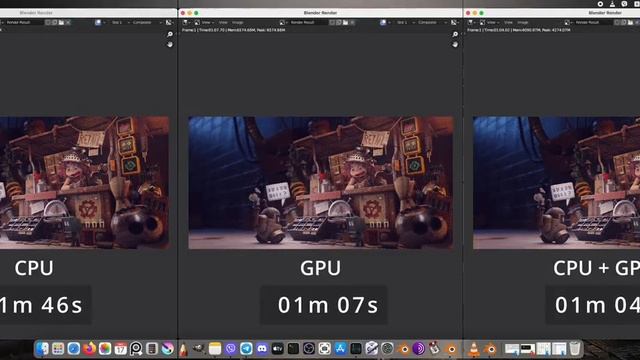Open display channels selector in CPU window
The height and width of the screenshot is (360, 640).
point(169,22)
